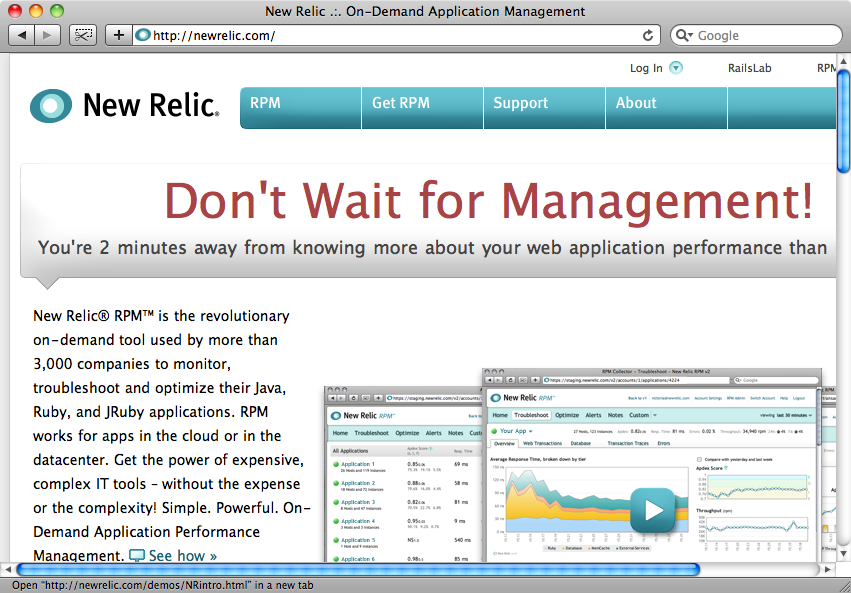Click the newrelic.com address field

point(396,35)
